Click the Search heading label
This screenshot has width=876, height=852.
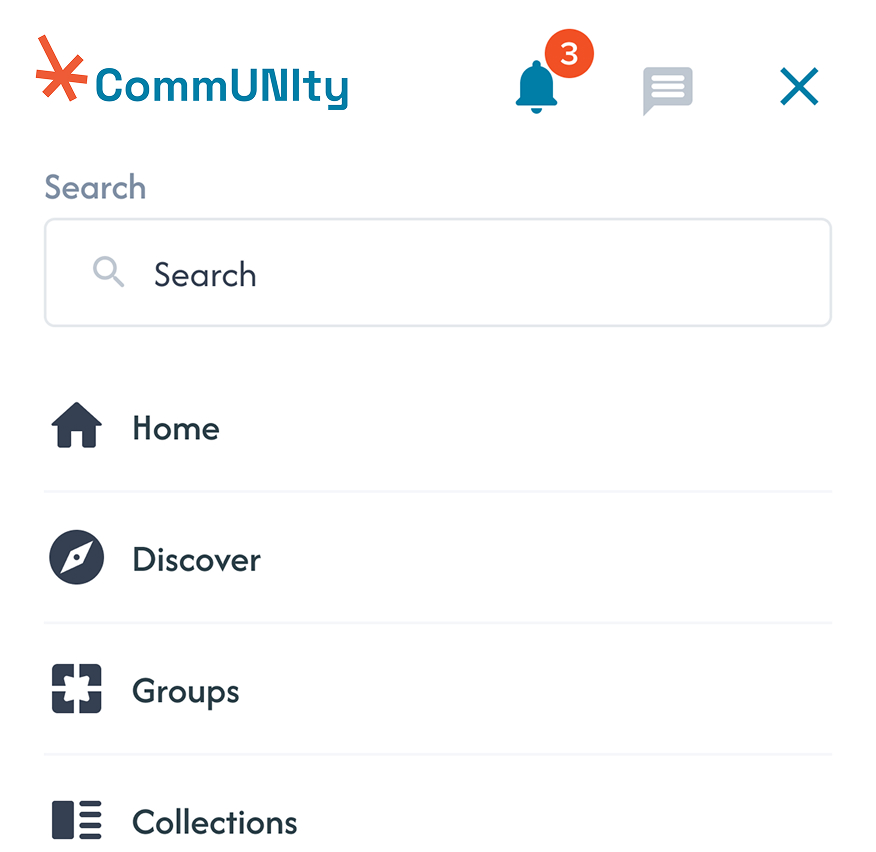pos(95,187)
